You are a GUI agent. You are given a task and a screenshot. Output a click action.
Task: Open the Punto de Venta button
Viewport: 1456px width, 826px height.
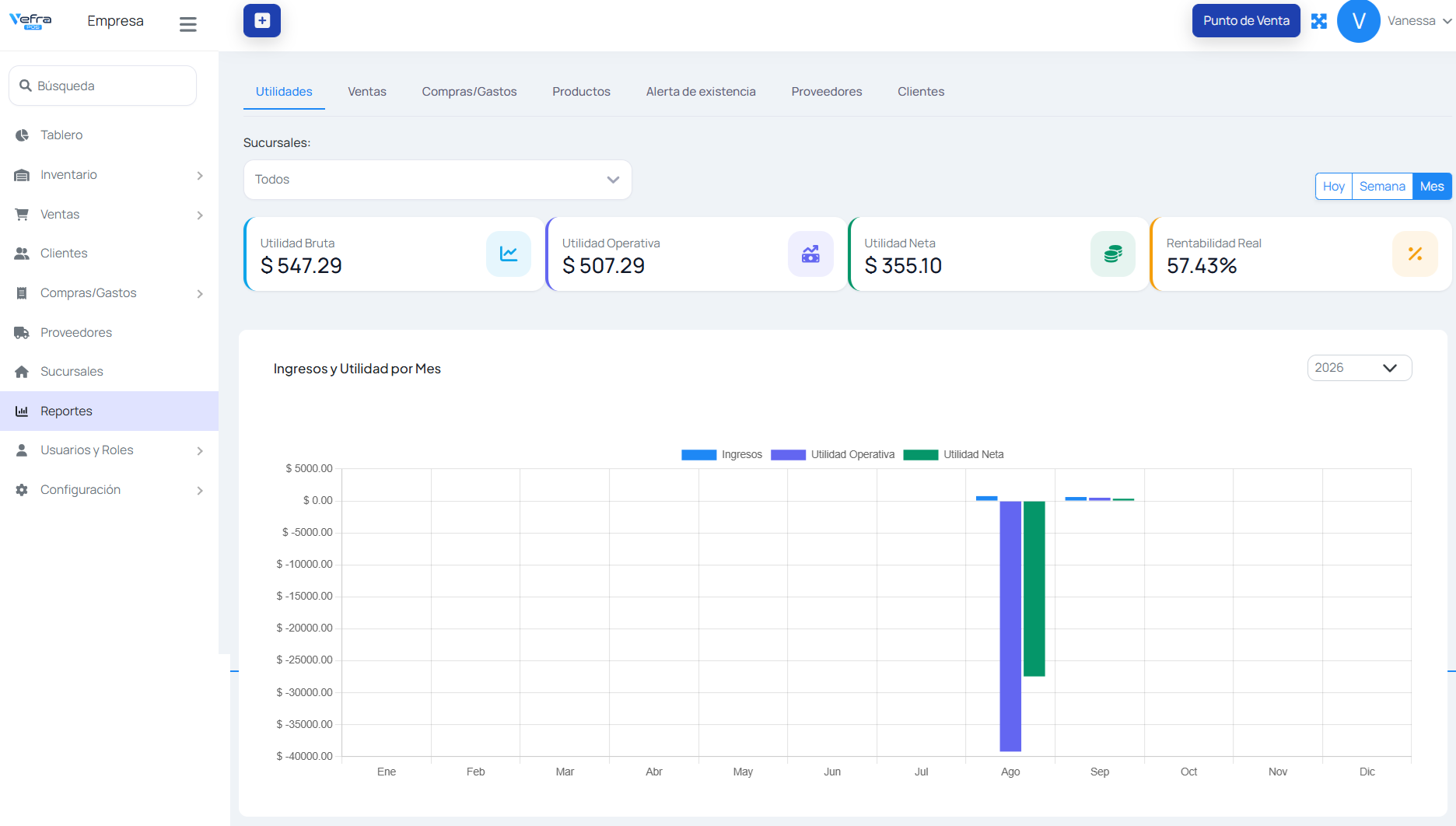click(x=1246, y=21)
